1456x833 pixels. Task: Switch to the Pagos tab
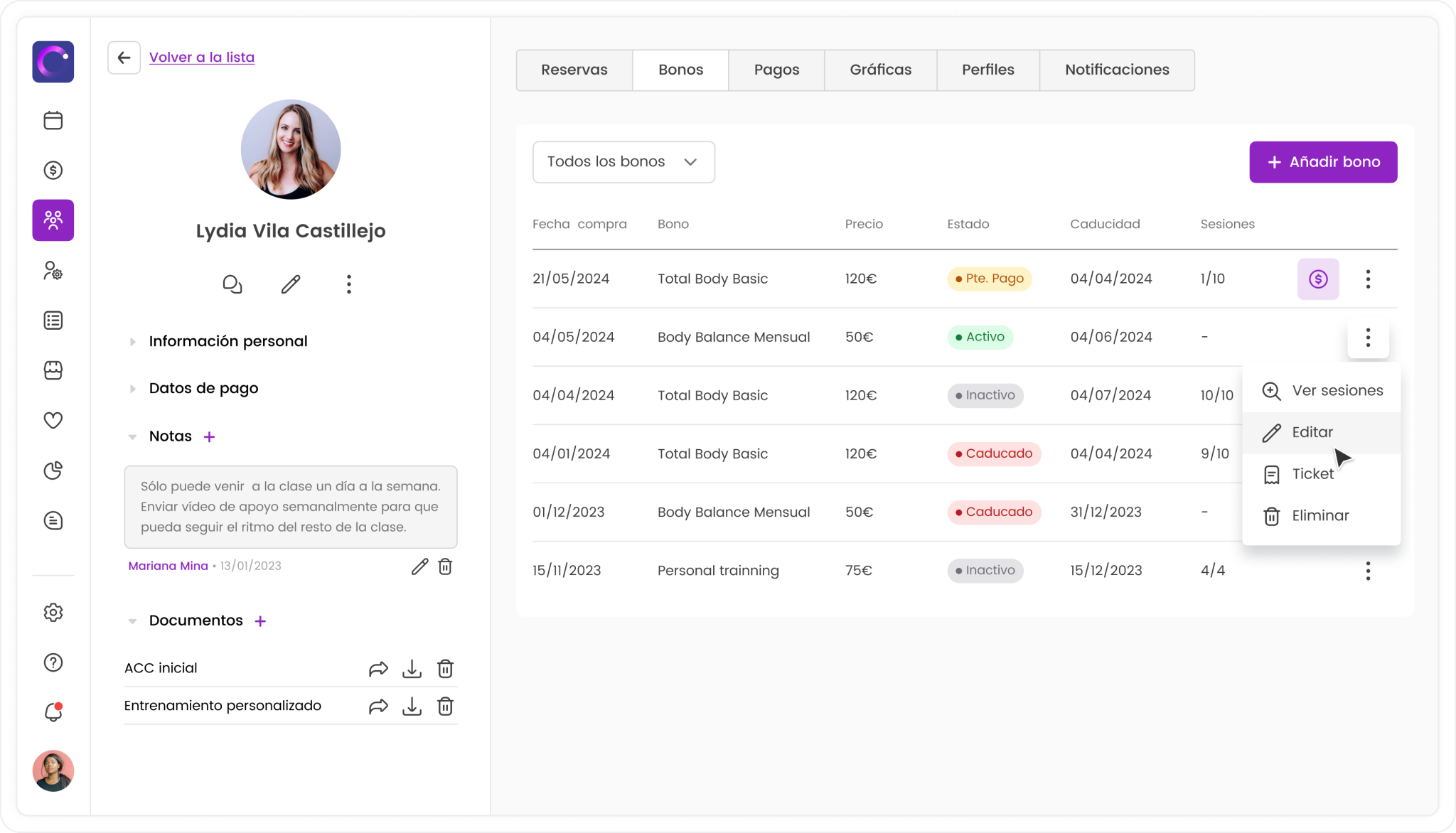coord(776,70)
